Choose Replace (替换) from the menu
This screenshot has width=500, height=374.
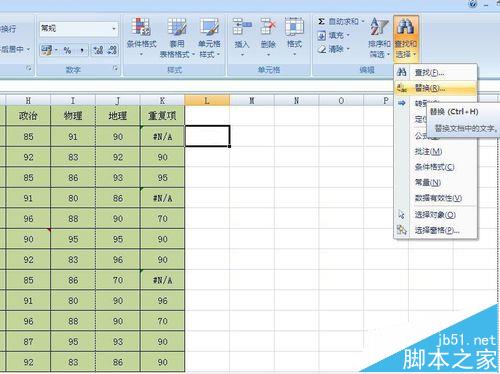(x=435, y=88)
